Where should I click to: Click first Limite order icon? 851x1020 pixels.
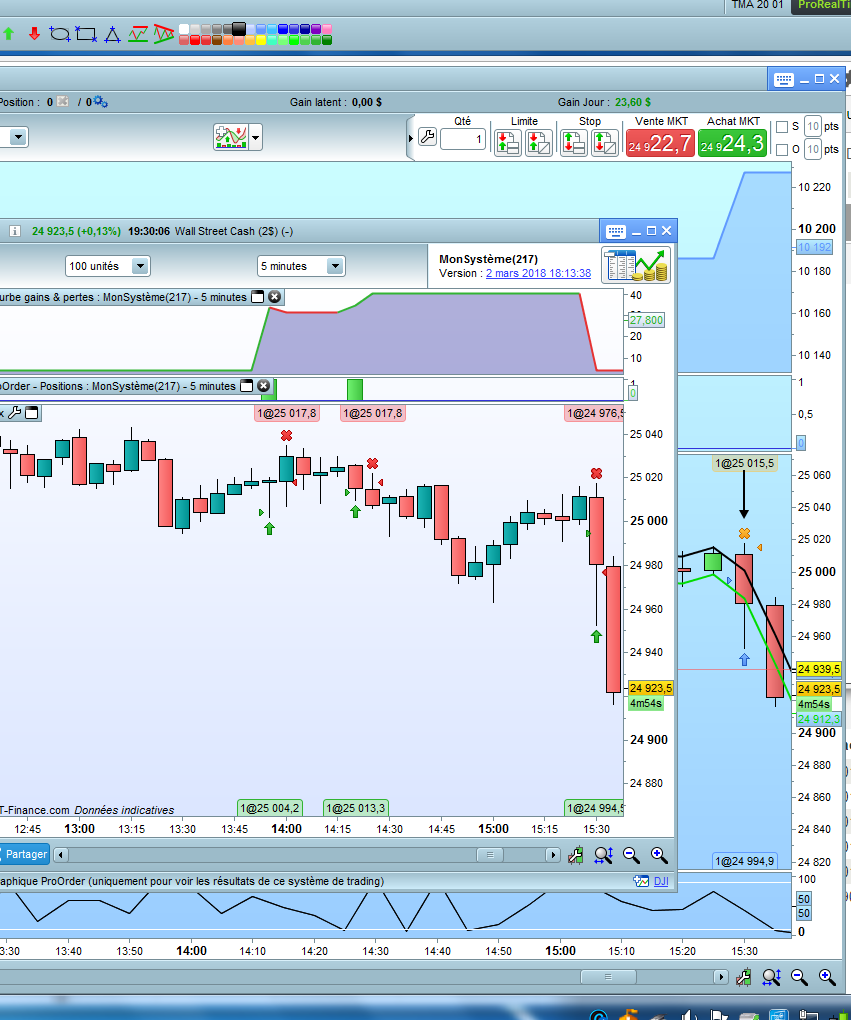pos(507,143)
